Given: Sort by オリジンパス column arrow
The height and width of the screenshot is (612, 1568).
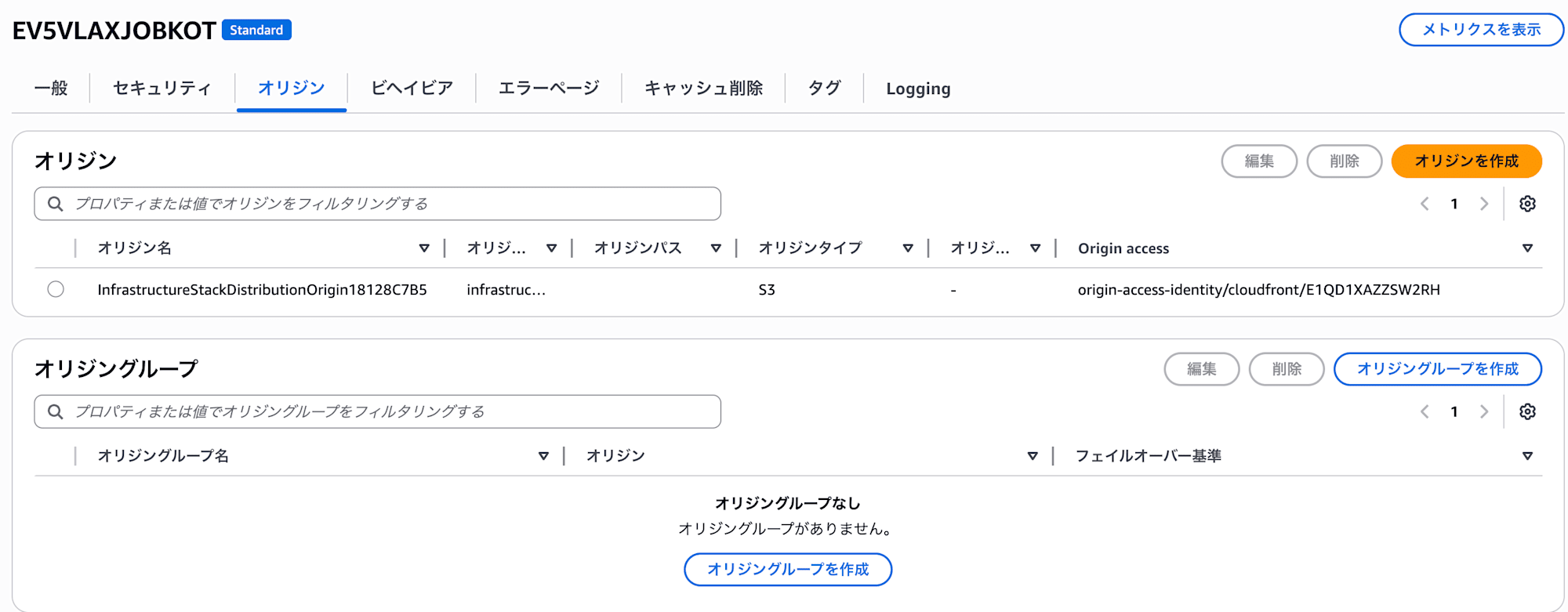Looking at the screenshot, I should [716, 248].
